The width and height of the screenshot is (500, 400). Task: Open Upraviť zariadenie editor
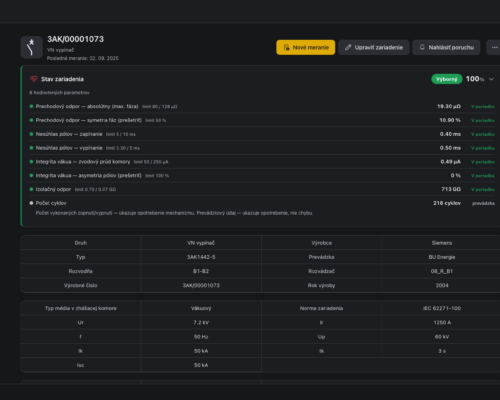click(374, 47)
